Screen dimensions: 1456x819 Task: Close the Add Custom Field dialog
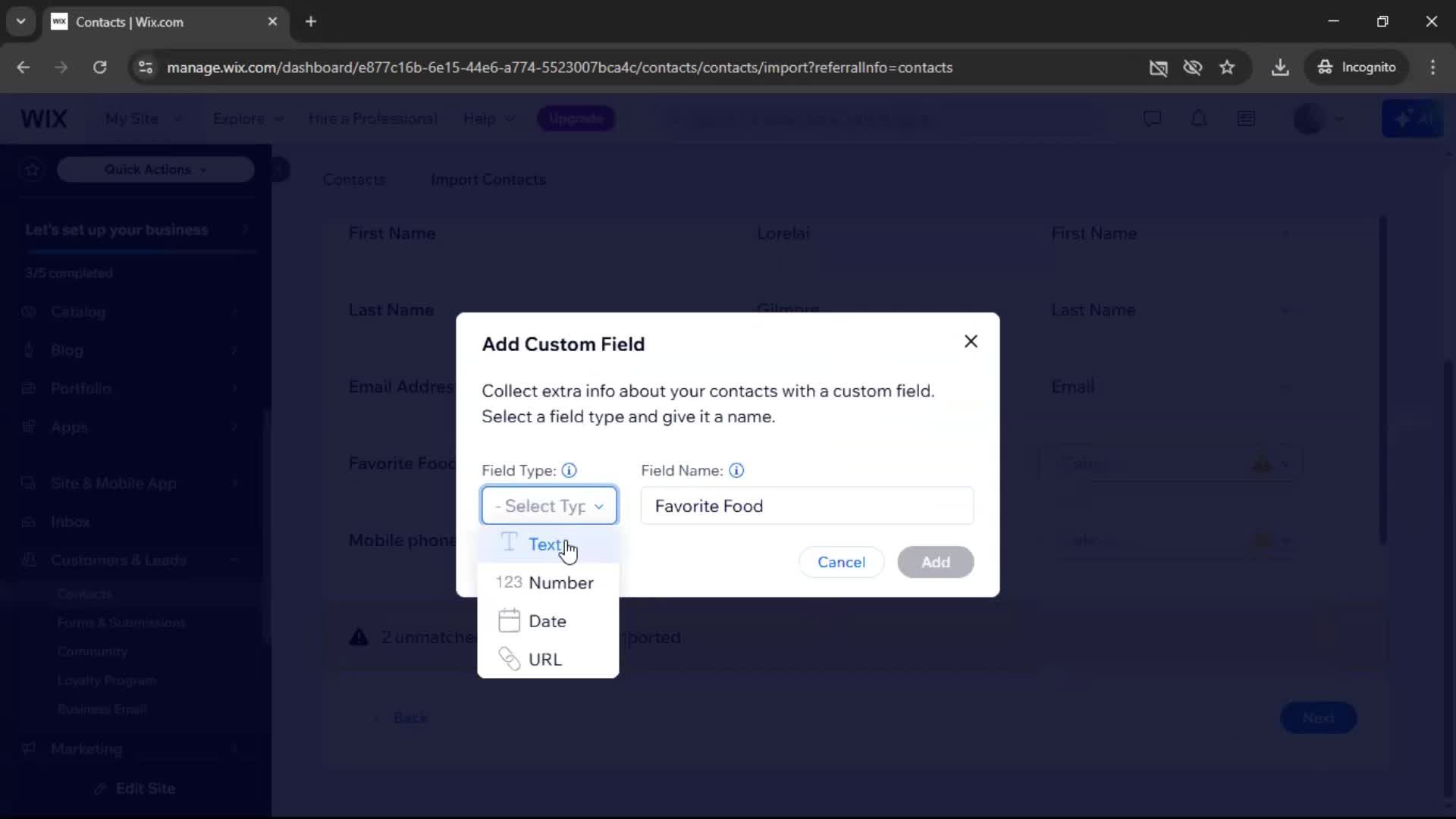tap(971, 341)
